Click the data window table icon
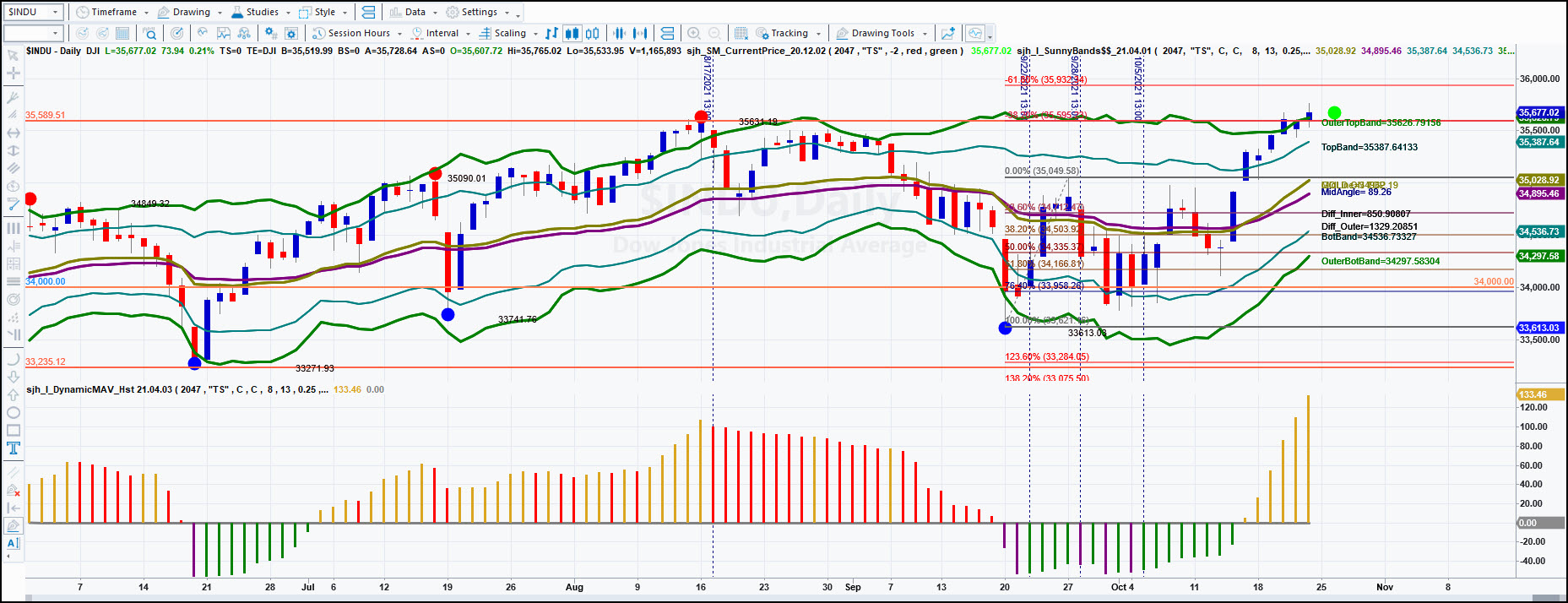The image size is (1568, 603). (122, 33)
